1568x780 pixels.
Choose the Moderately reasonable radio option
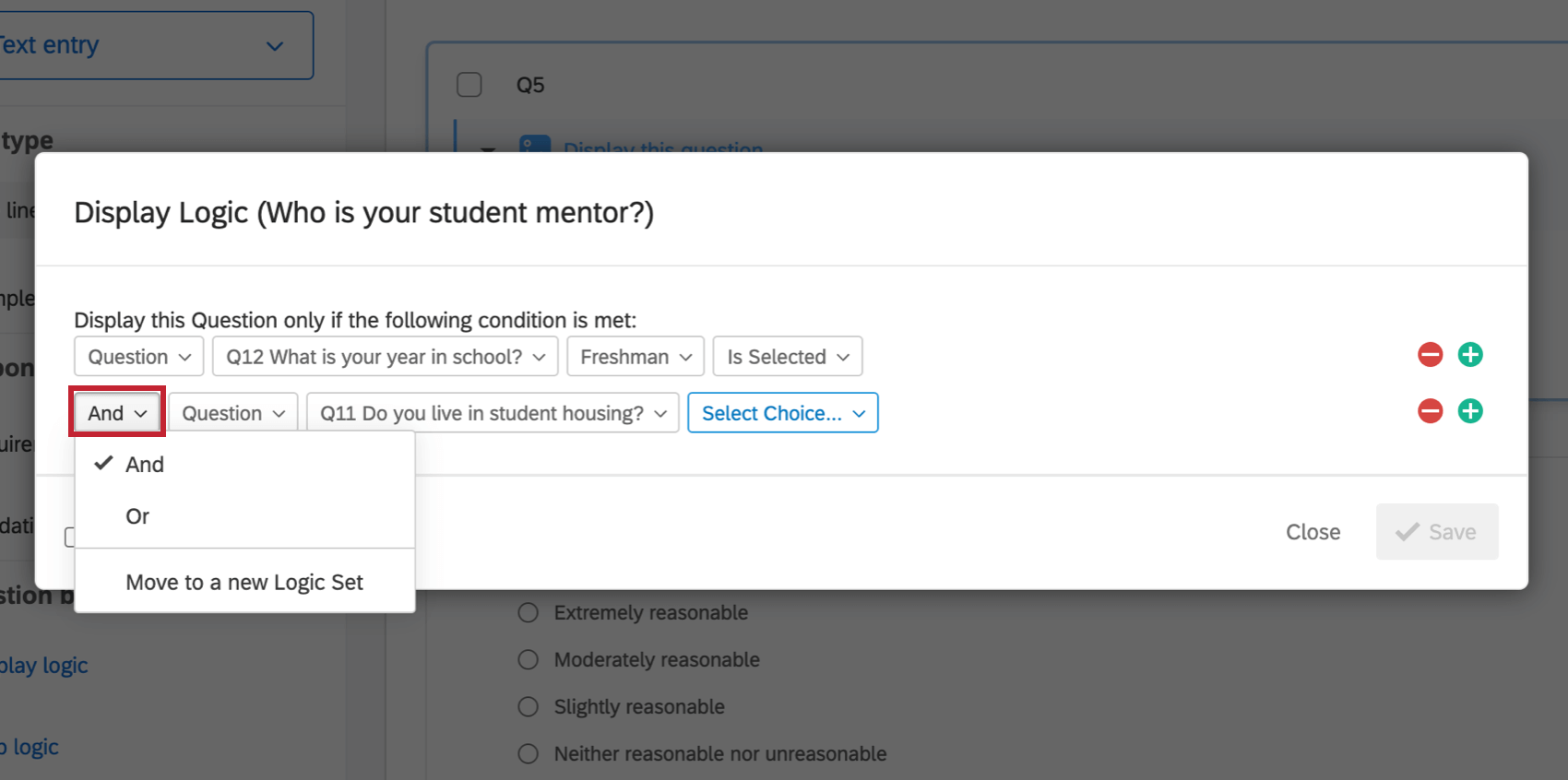529,660
